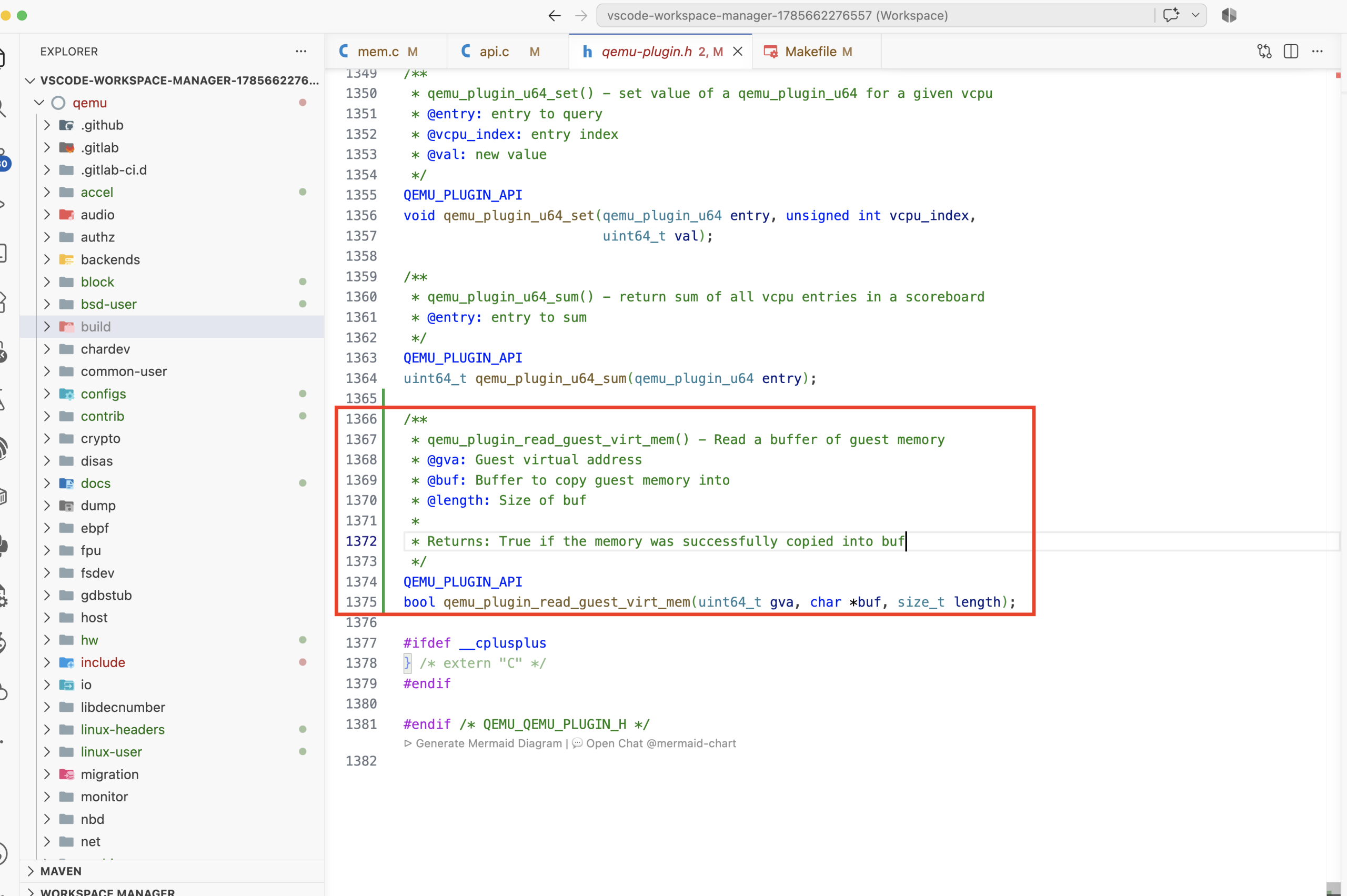Click Open Chat @mermaid-chart code lens

click(655, 743)
